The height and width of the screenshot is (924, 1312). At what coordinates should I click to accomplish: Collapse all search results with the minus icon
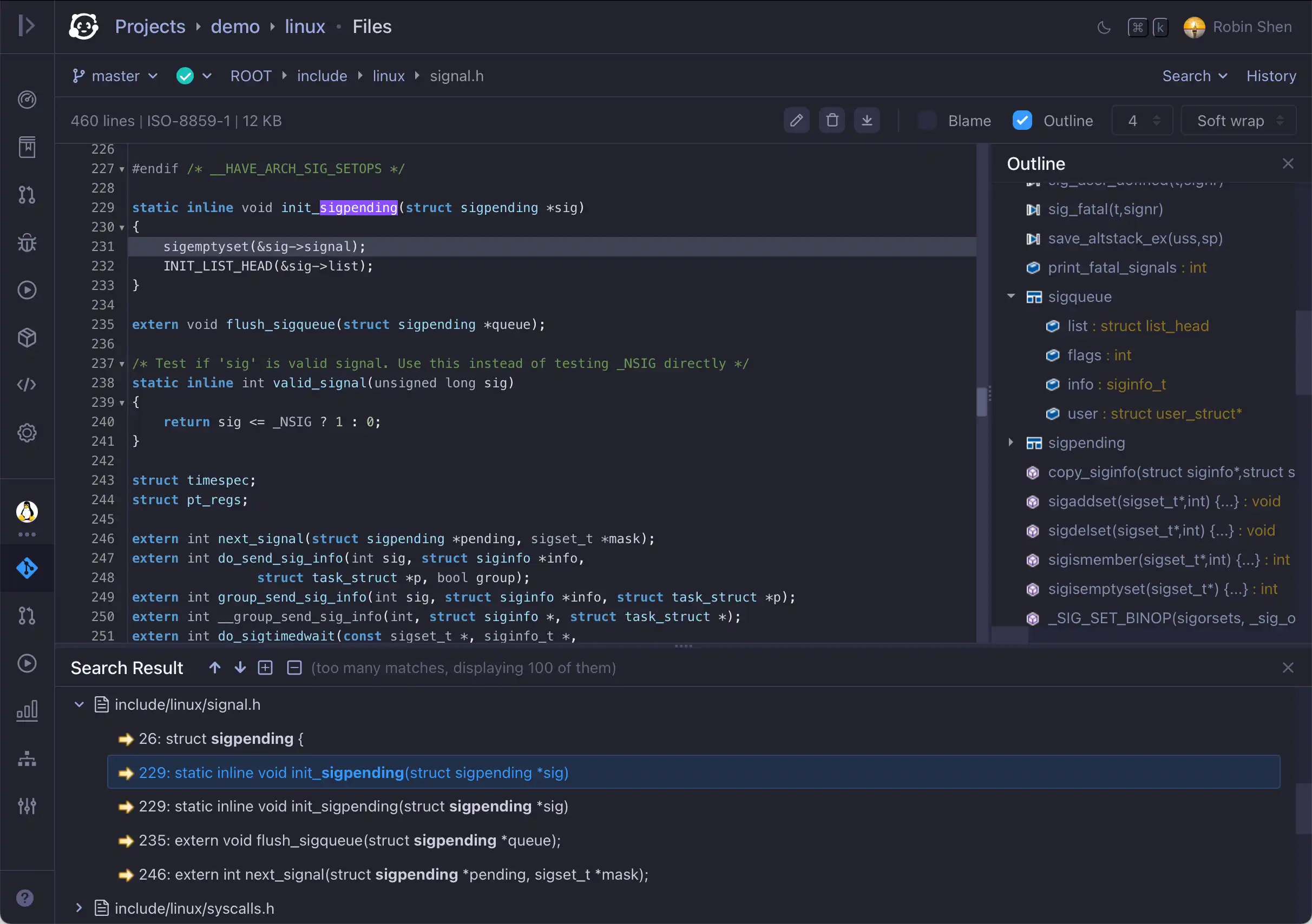point(294,668)
